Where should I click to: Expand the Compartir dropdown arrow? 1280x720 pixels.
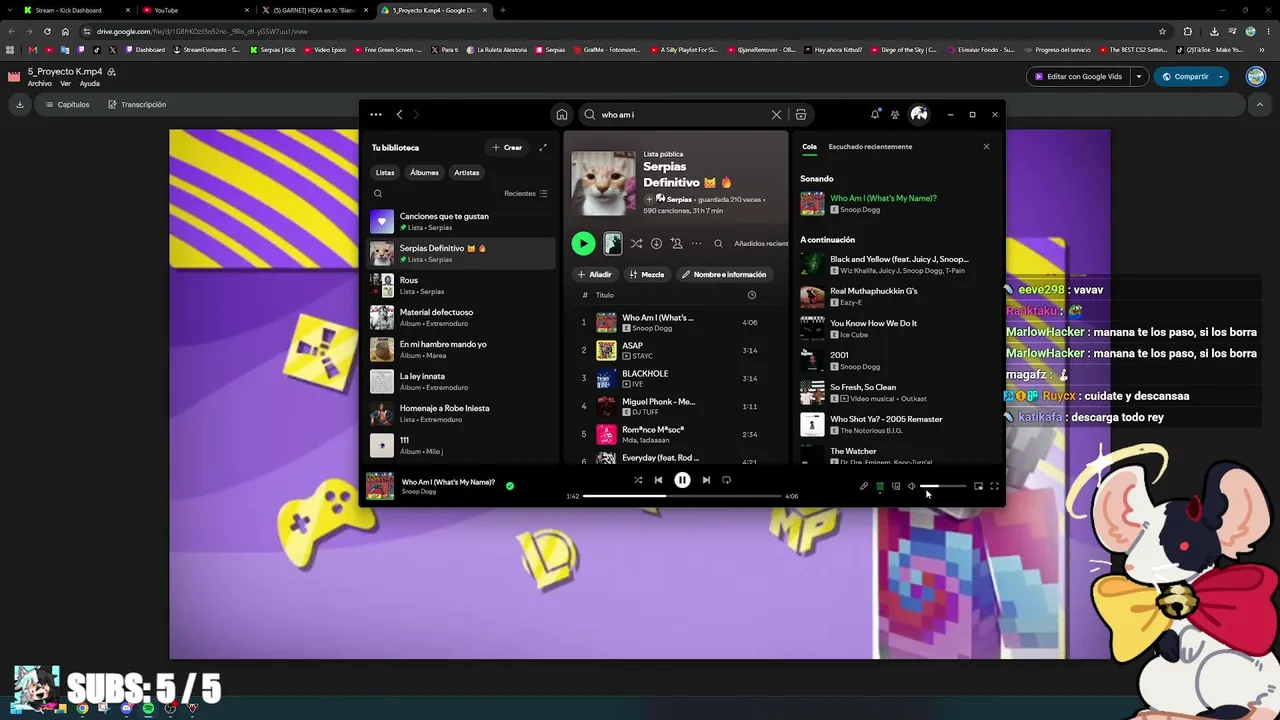[1220, 77]
